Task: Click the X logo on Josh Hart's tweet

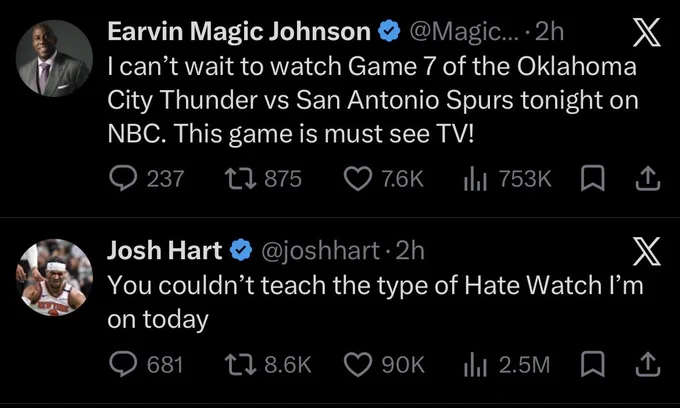Action: [647, 251]
